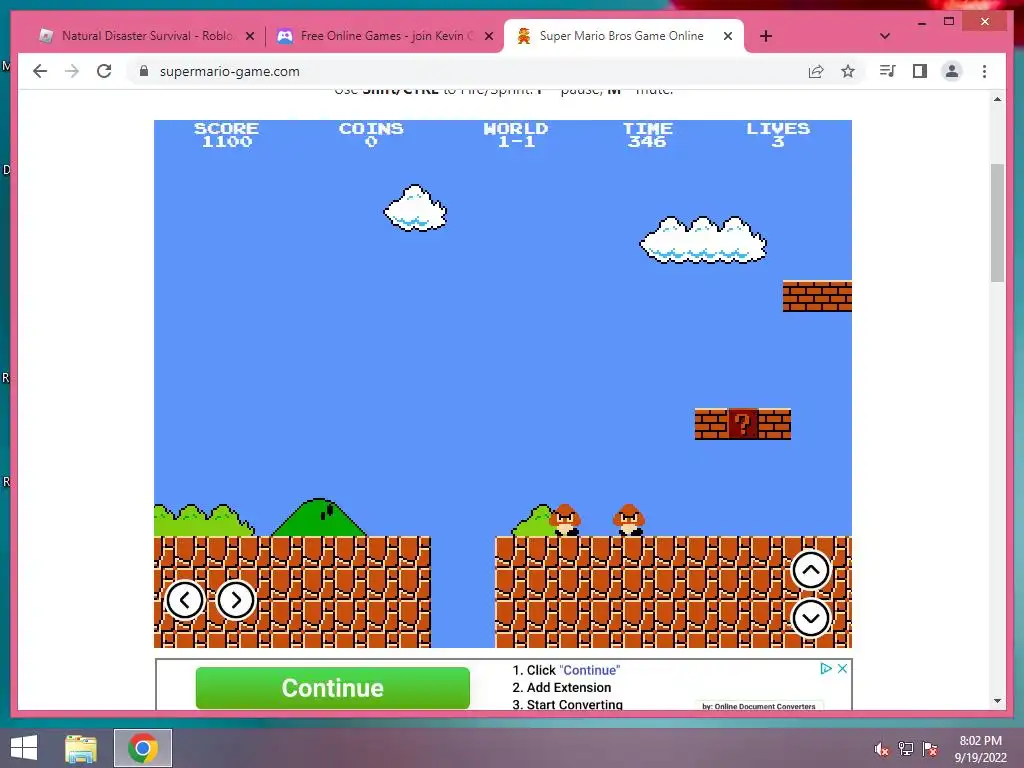1024x768 pixels.
Task: Click the left arrow game control
Action: click(185, 600)
